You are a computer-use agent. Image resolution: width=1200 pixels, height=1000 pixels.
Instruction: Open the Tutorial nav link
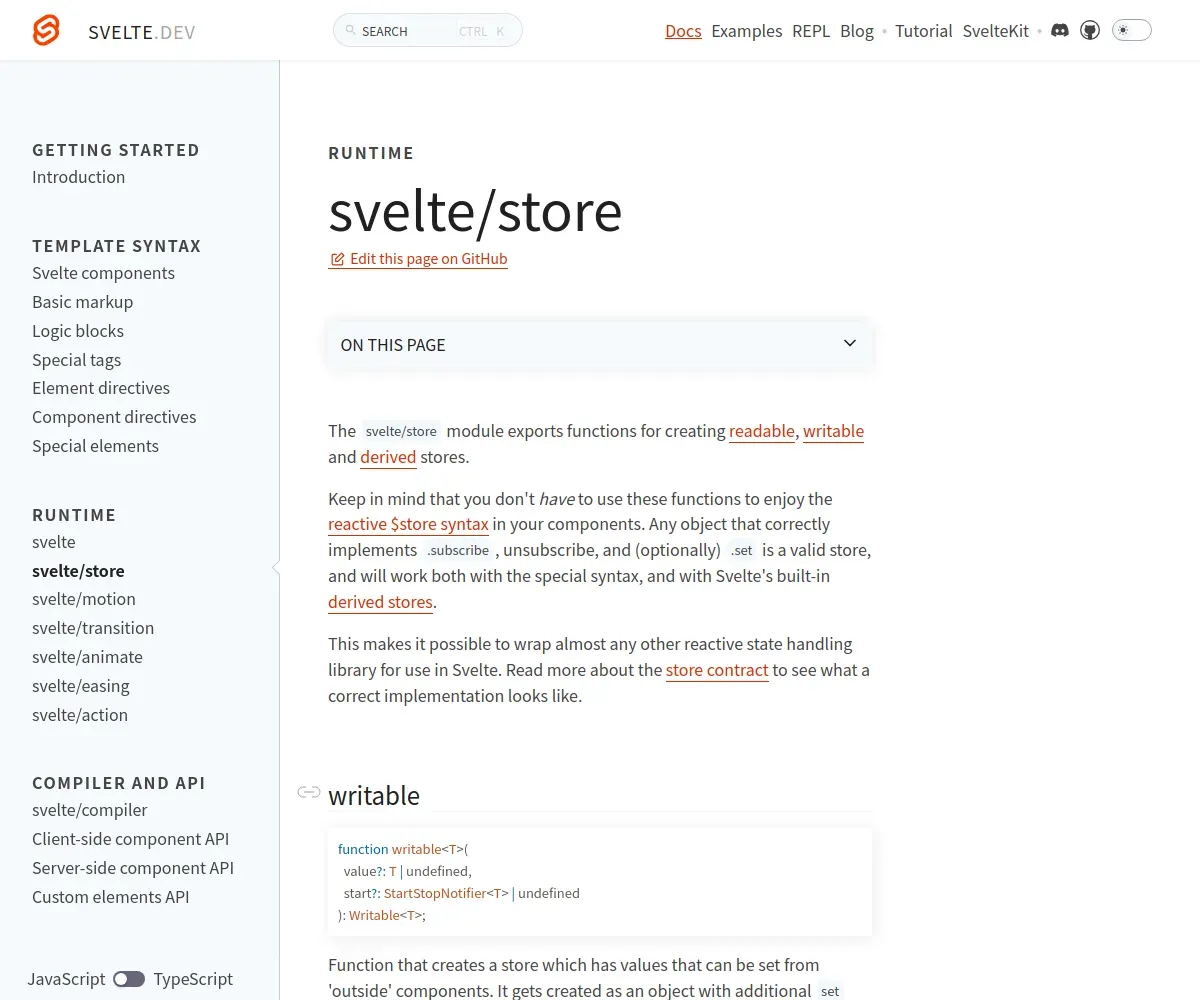[923, 31]
